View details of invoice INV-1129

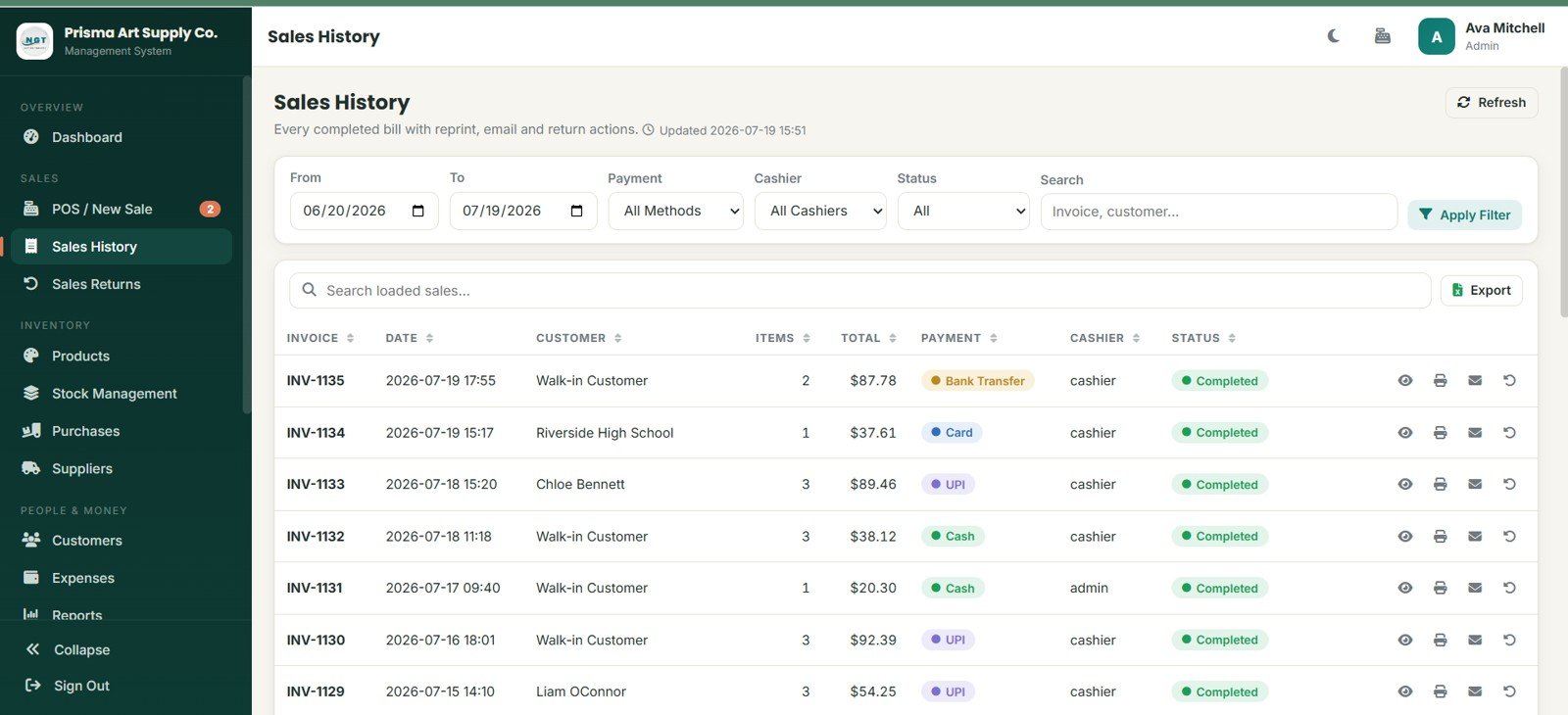point(1404,691)
